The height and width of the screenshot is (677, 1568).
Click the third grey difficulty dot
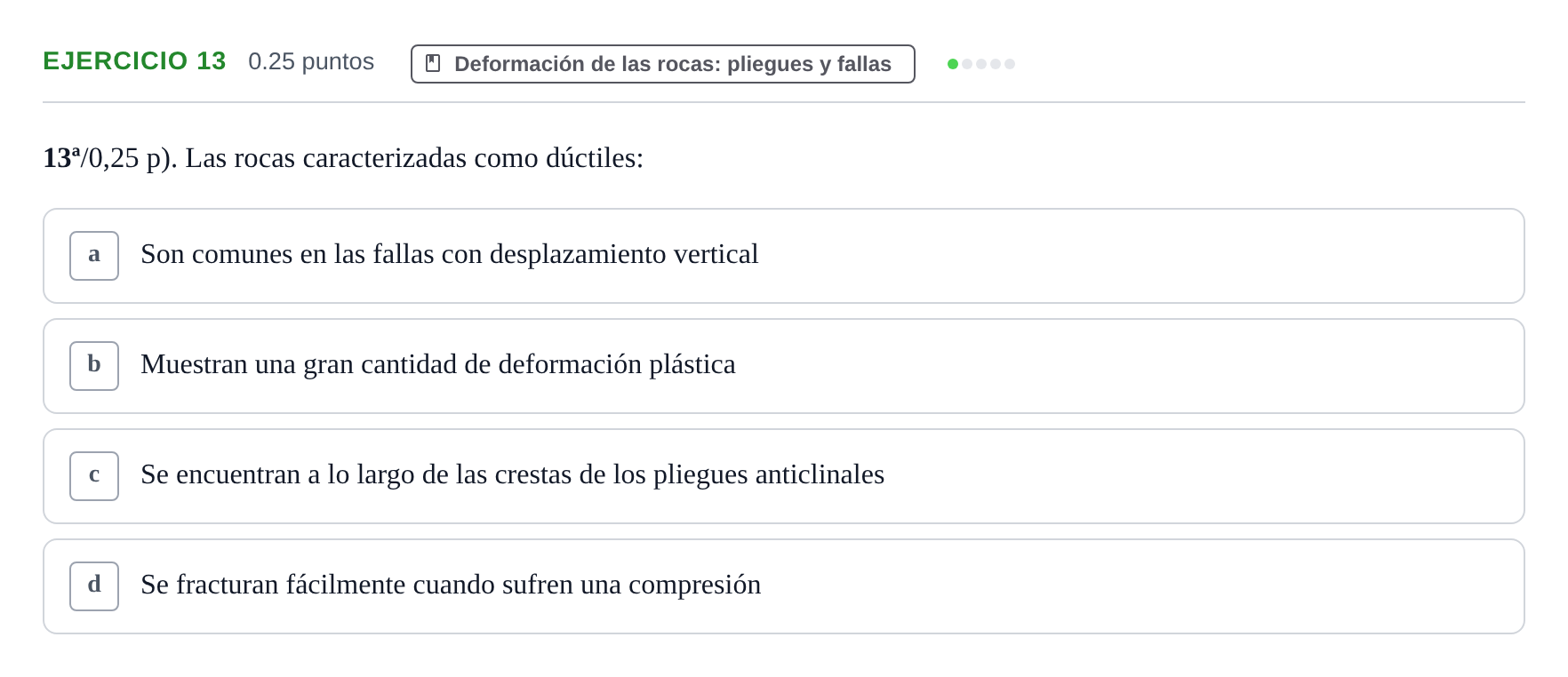[981, 64]
